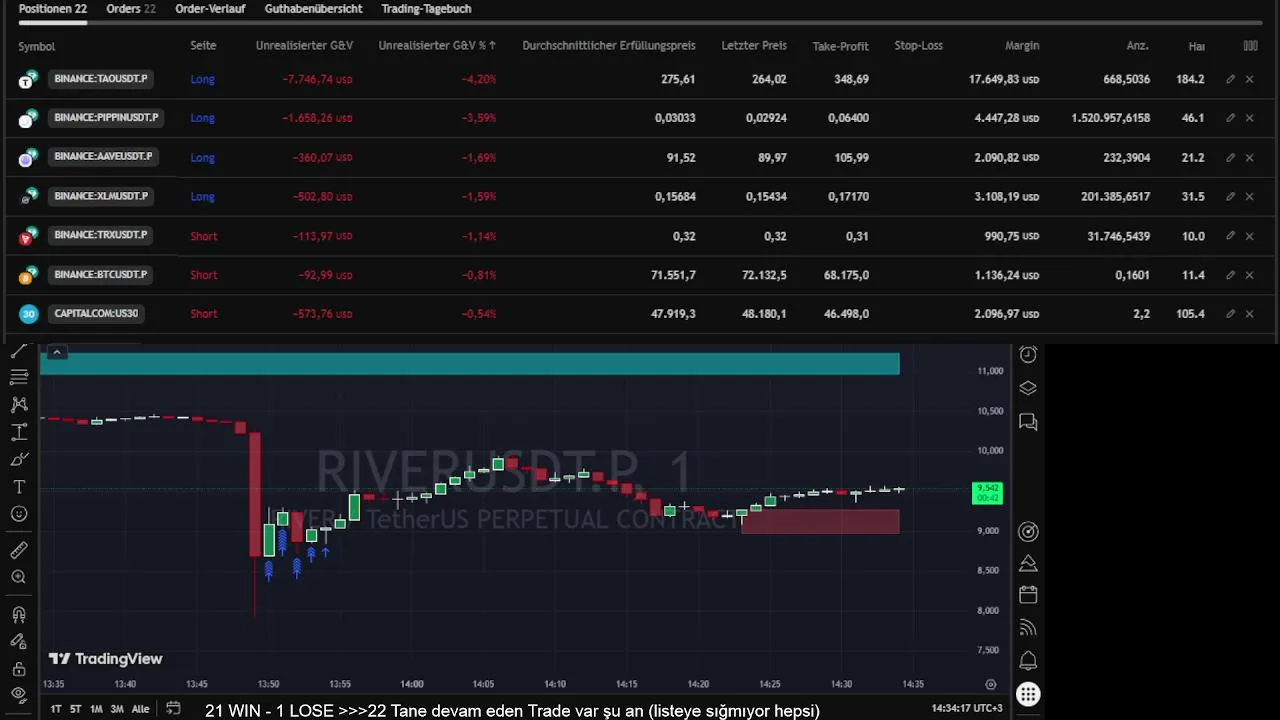Switch to the Positionen tab
The image size is (1280, 720).
[x=53, y=9]
